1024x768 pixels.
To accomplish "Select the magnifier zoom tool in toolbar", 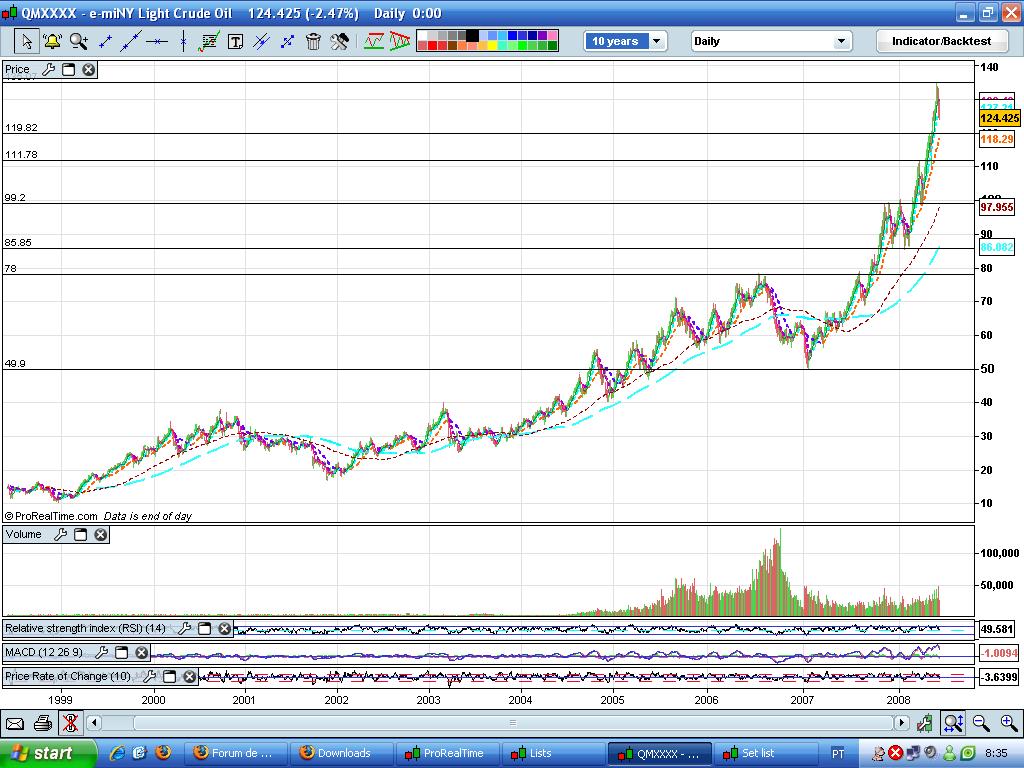I will pyautogui.click(x=79, y=42).
